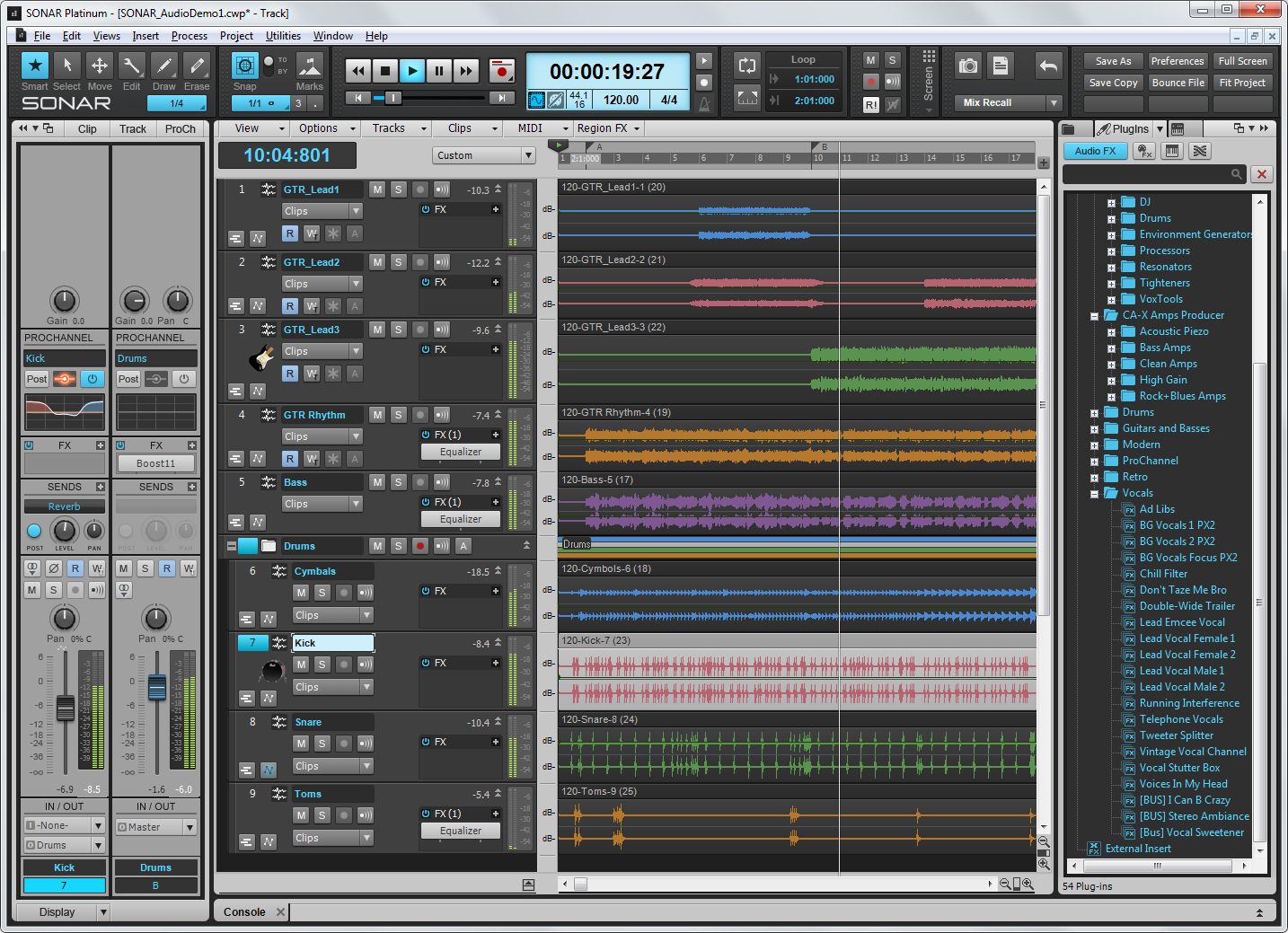
Task: Adjust the Kick Pan knob
Action: pyautogui.click(x=64, y=618)
